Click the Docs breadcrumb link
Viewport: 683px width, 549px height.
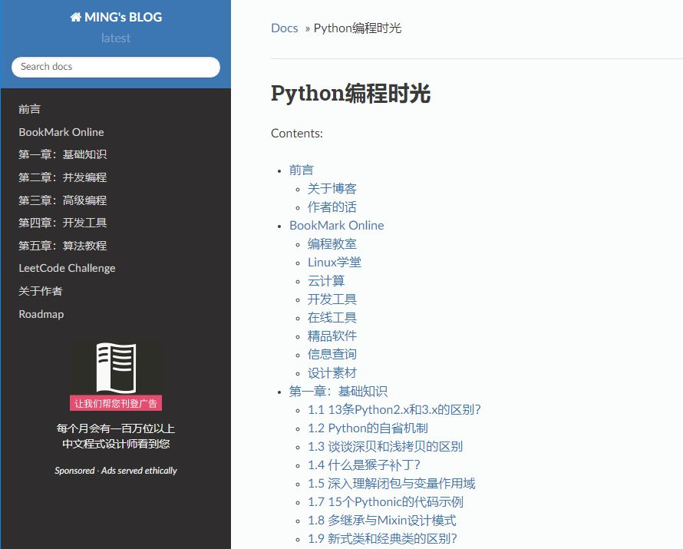284,28
